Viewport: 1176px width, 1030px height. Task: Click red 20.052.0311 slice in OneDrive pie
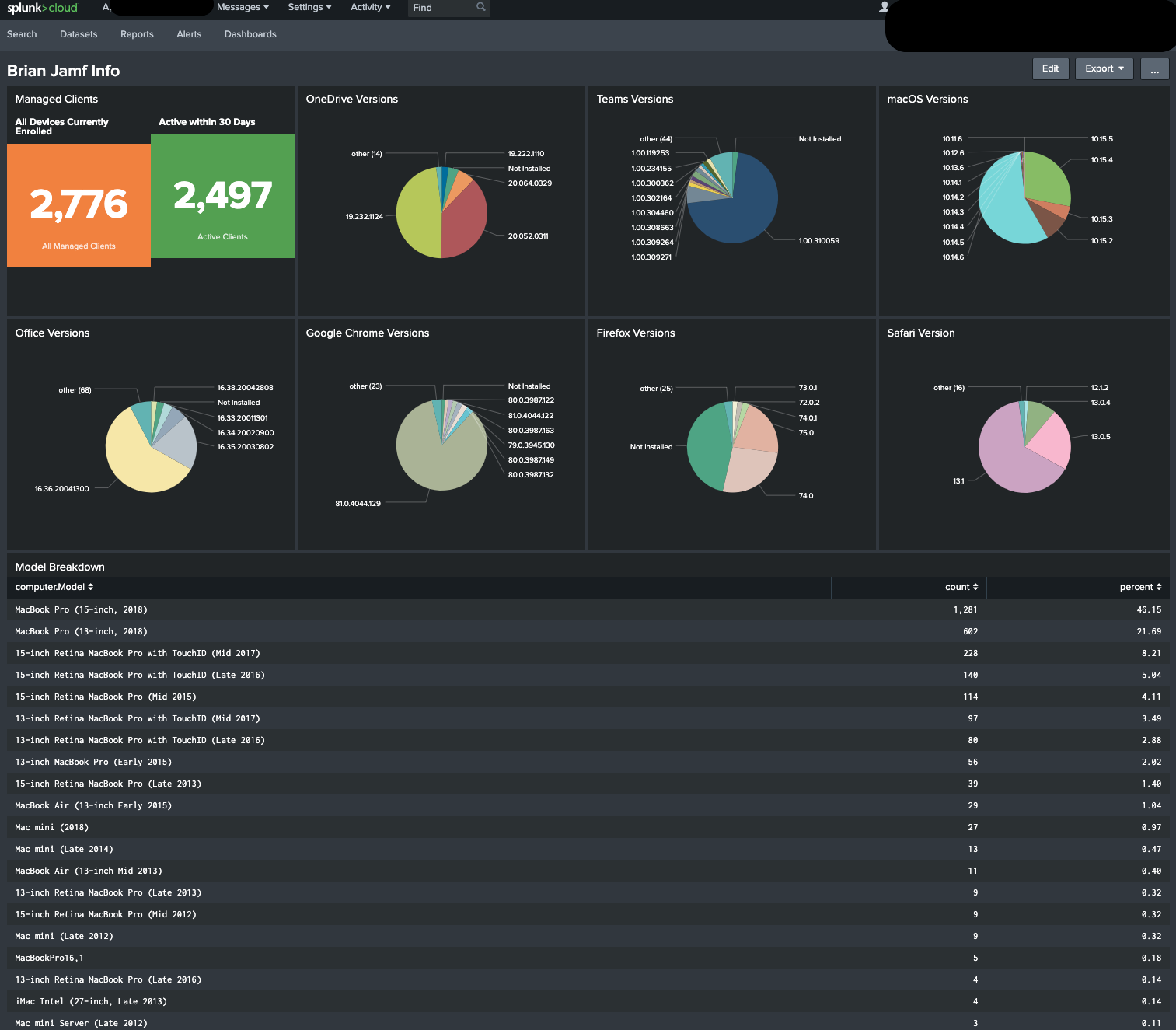click(x=465, y=222)
